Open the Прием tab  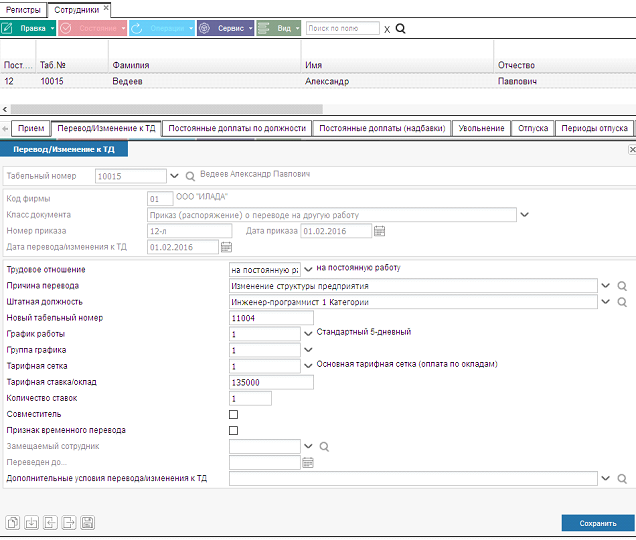[31, 128]
